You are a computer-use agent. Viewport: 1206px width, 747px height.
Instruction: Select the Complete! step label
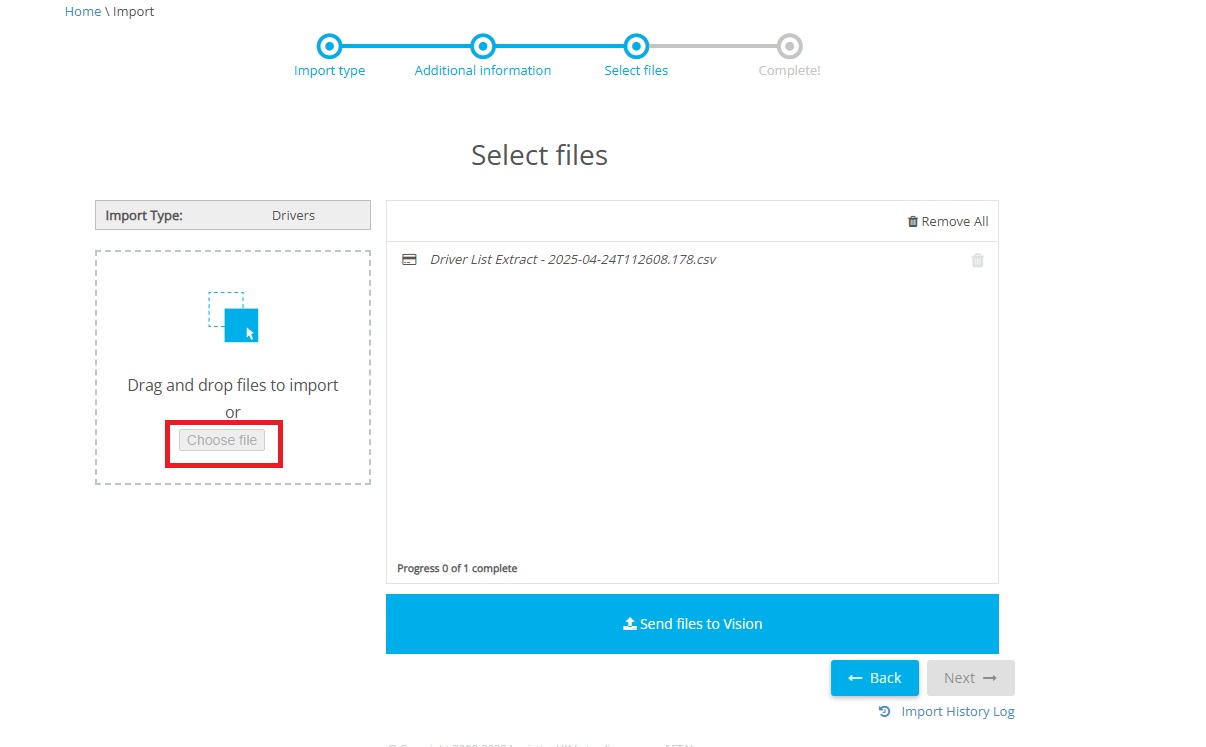click(x=789, y=71)
